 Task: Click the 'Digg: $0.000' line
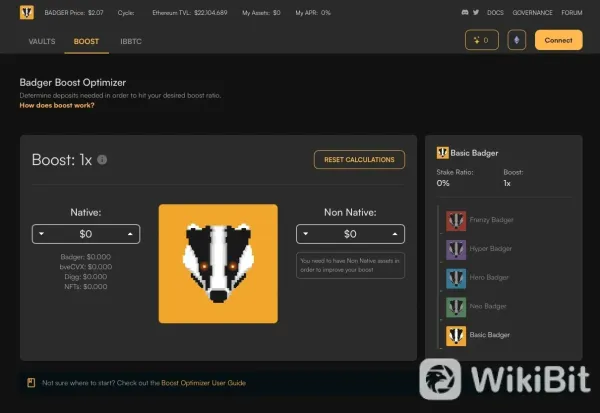86,277
